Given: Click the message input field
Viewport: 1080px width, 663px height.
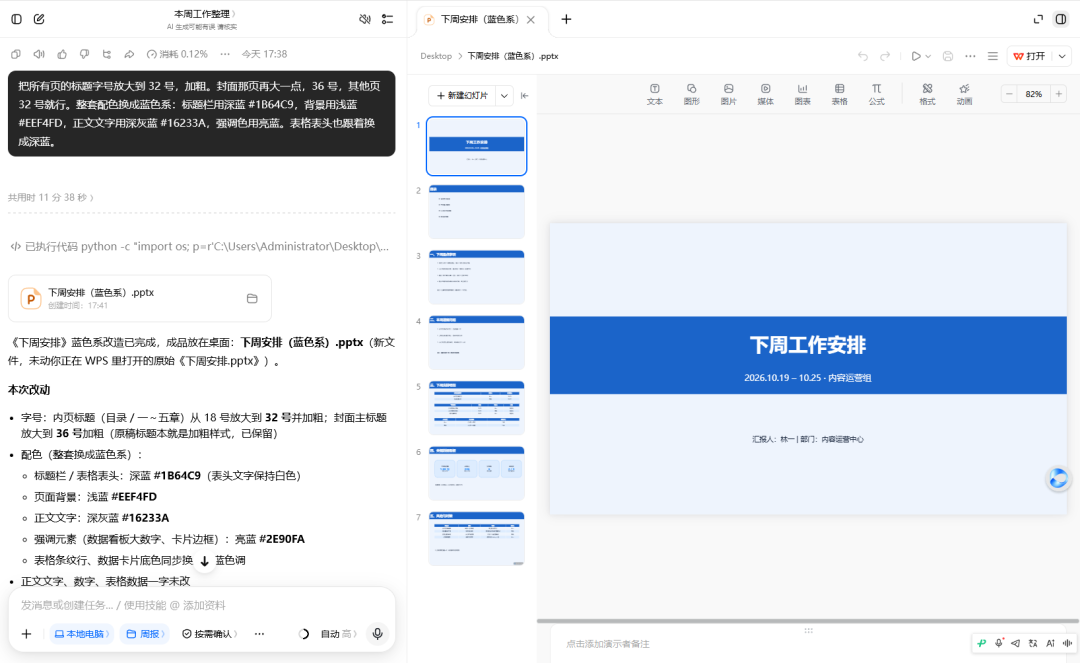Looking at the screenshot, I should click(x=201, y=605).
